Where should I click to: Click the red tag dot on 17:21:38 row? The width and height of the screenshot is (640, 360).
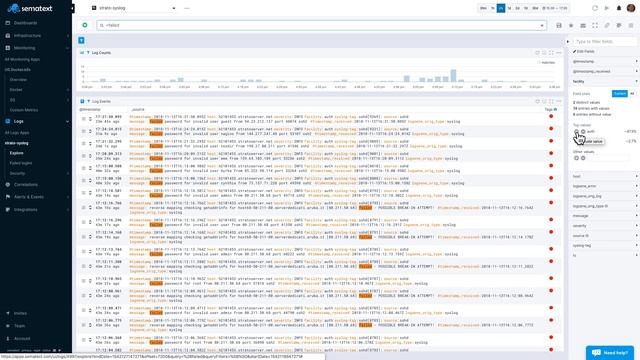click(x=551, y=116)
